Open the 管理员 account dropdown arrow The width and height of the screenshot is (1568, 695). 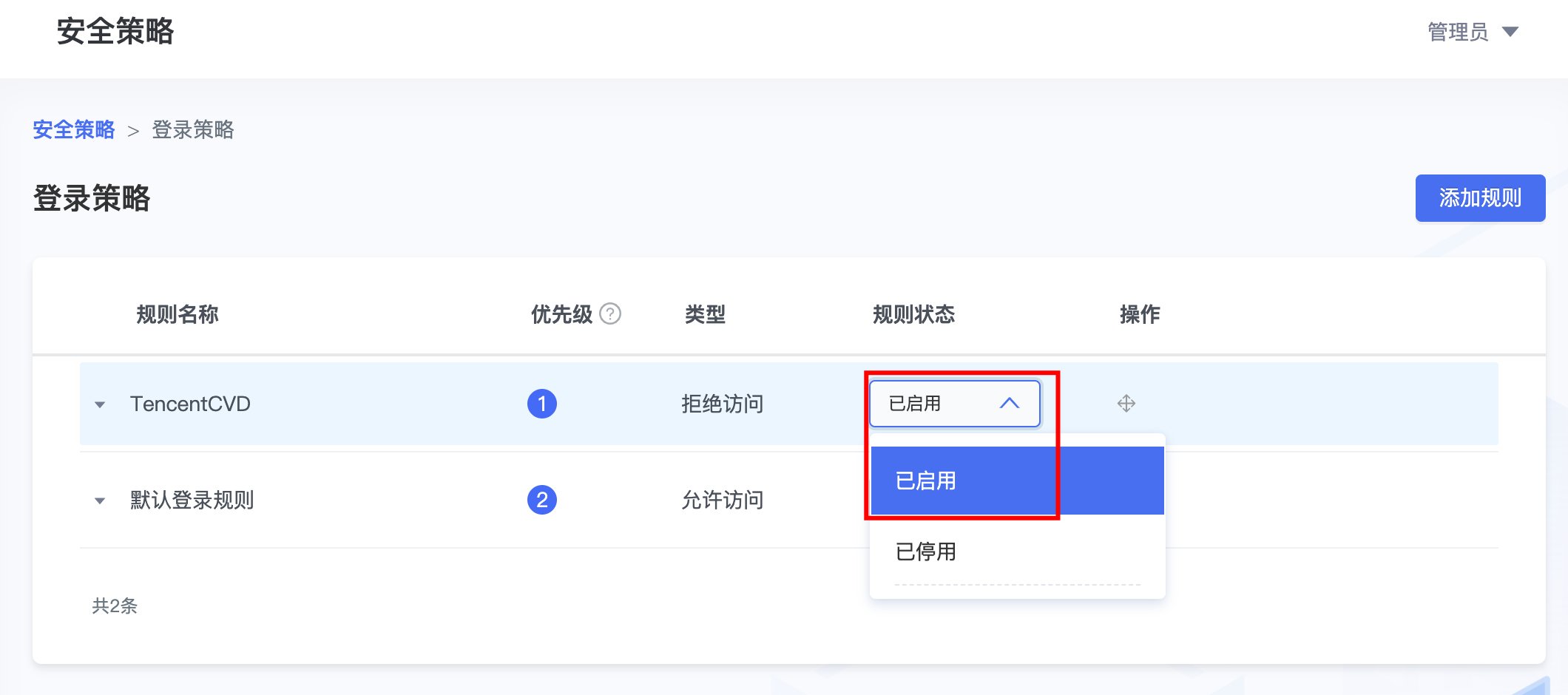1510,32
